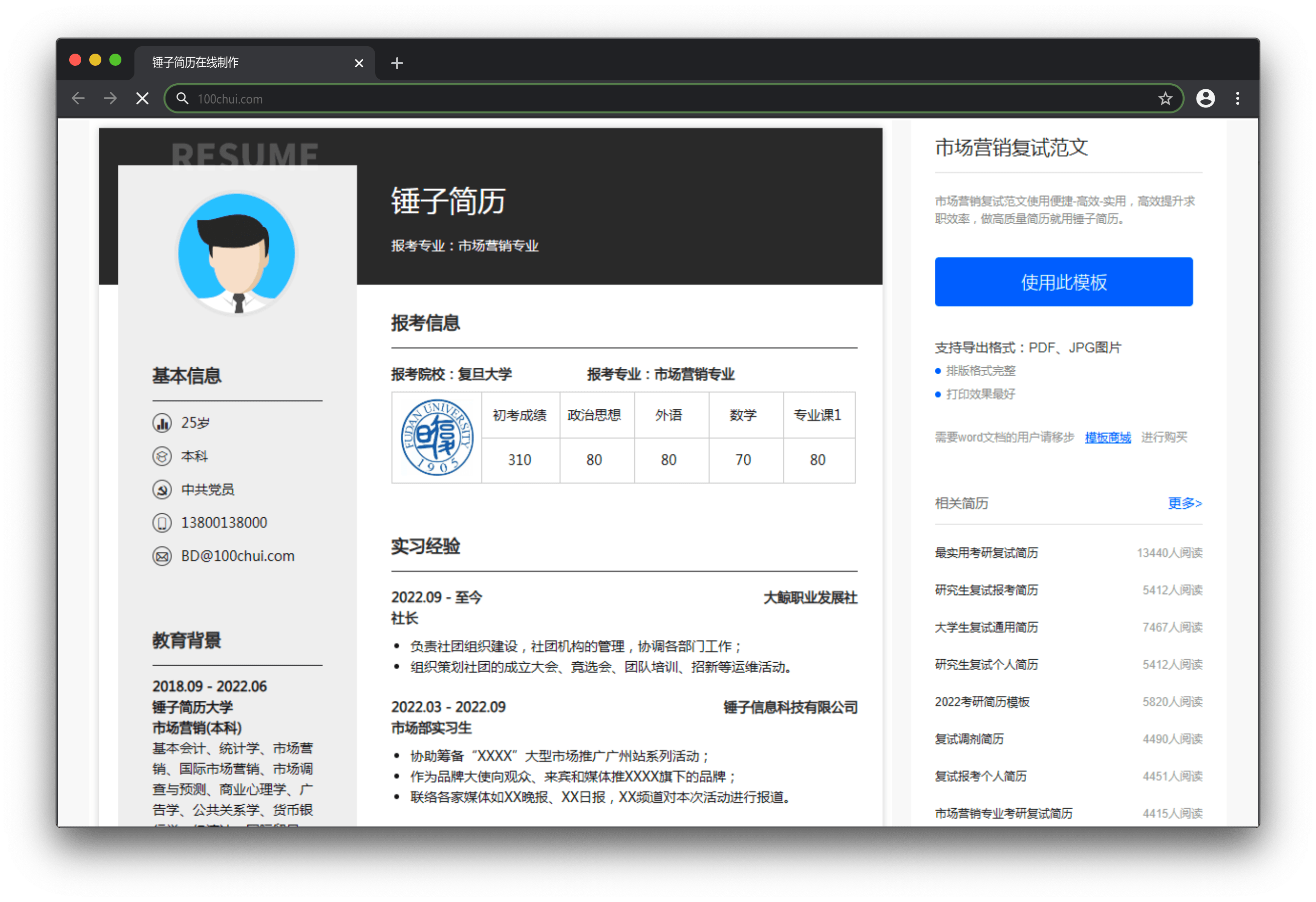
Task: Click the 100chui.com address field
Action: [674, 99]
